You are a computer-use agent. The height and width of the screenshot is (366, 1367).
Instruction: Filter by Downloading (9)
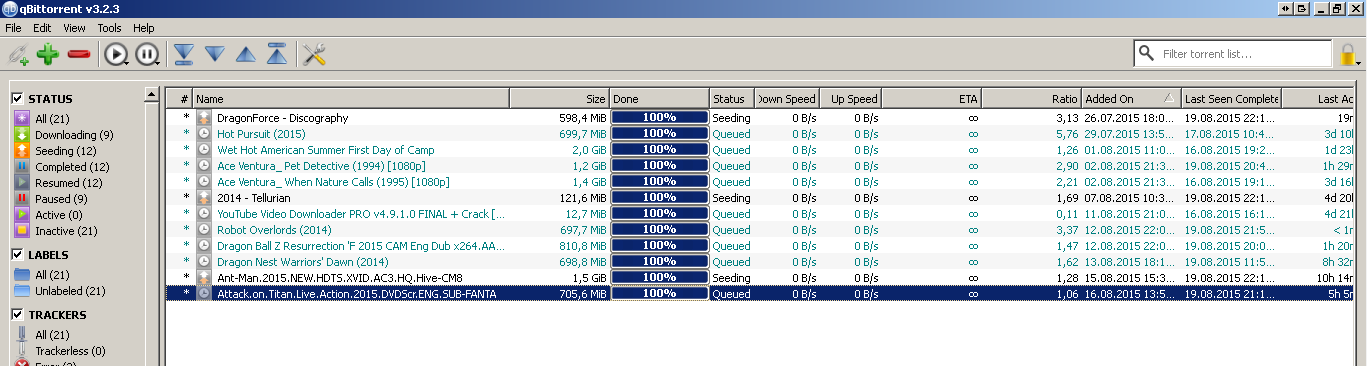point(63,135)
